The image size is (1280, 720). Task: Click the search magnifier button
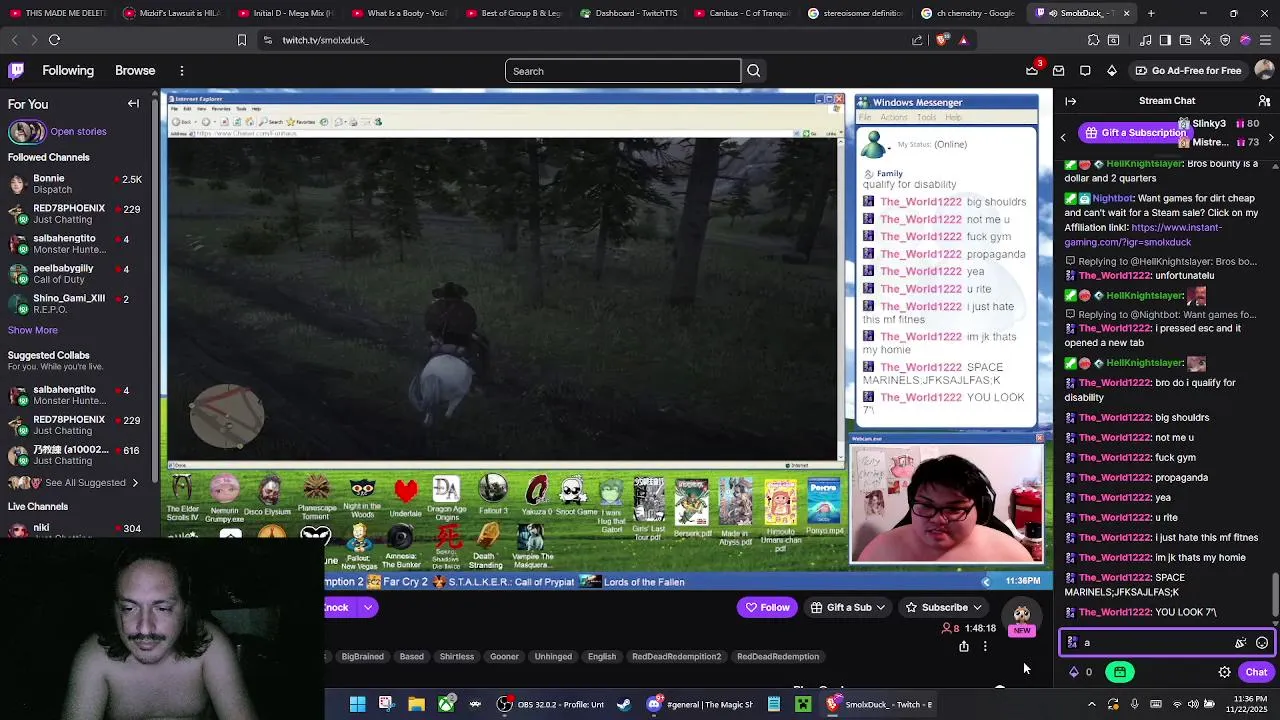754,71
